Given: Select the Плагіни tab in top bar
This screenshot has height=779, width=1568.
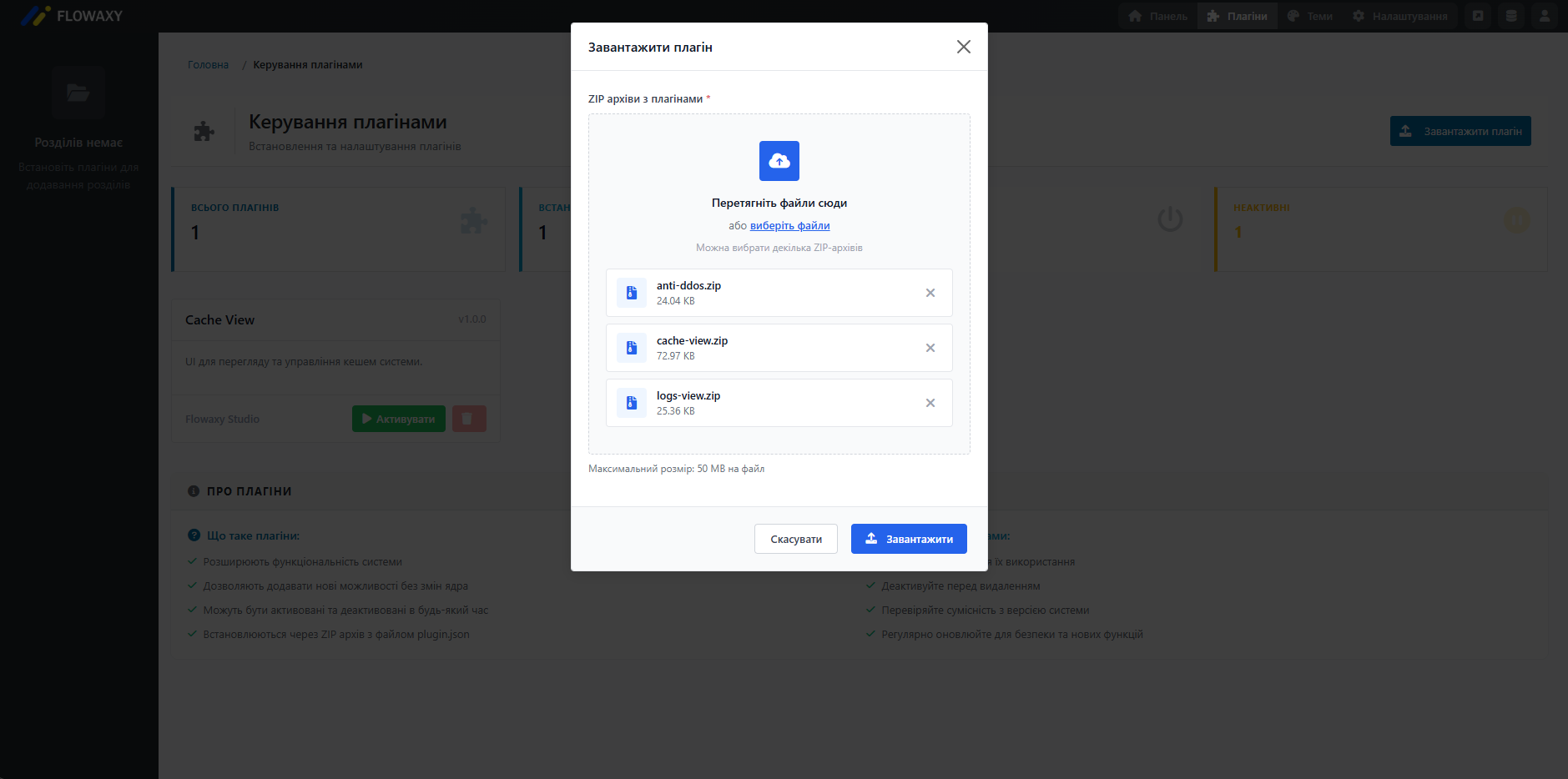Looking at the screenshot, I should point(1237,16).
